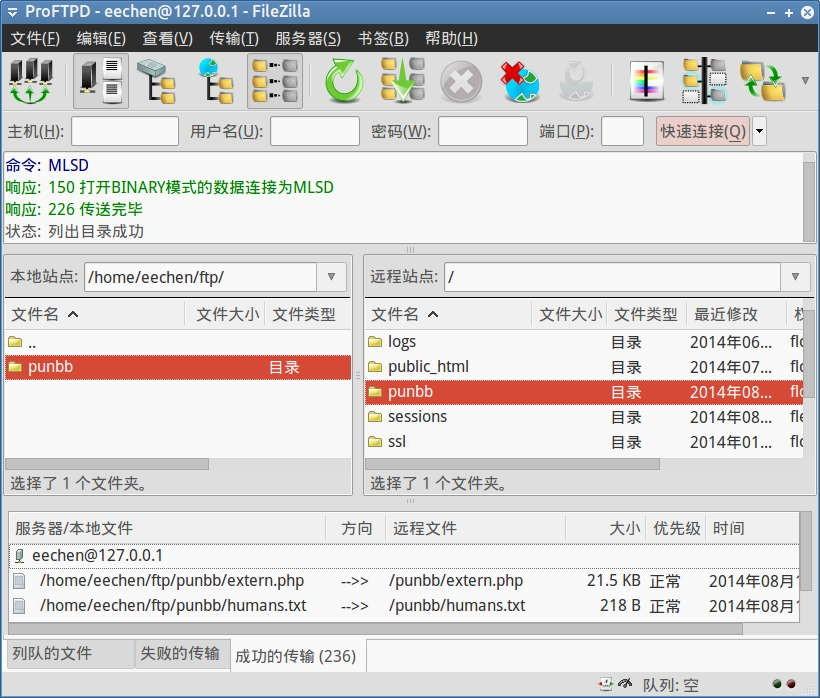Open the Site Manager
820x698 pixels.
click(x=30, y=80)
